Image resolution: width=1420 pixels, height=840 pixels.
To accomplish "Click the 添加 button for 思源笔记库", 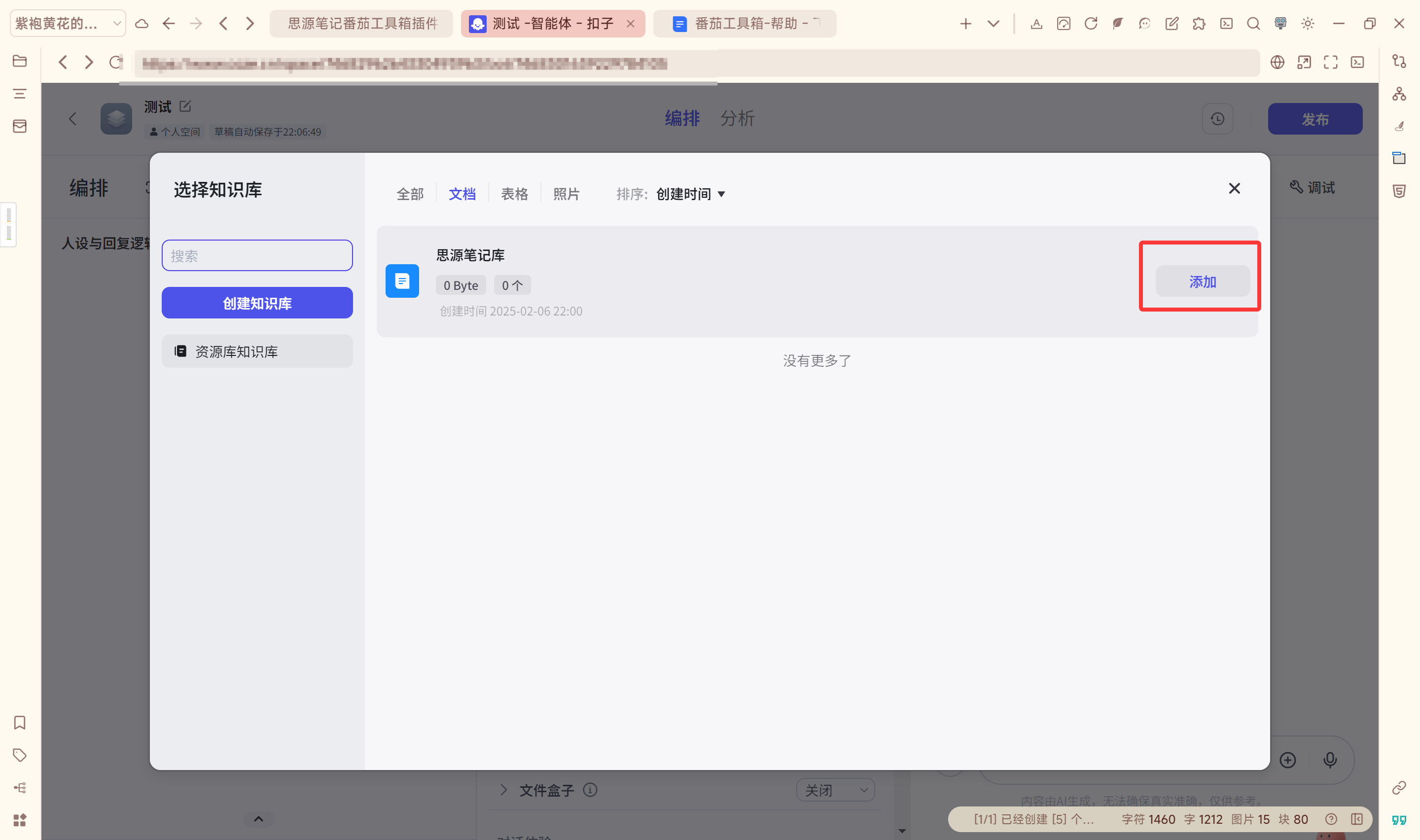I will pyautogui.click(x=1202, y=281).
